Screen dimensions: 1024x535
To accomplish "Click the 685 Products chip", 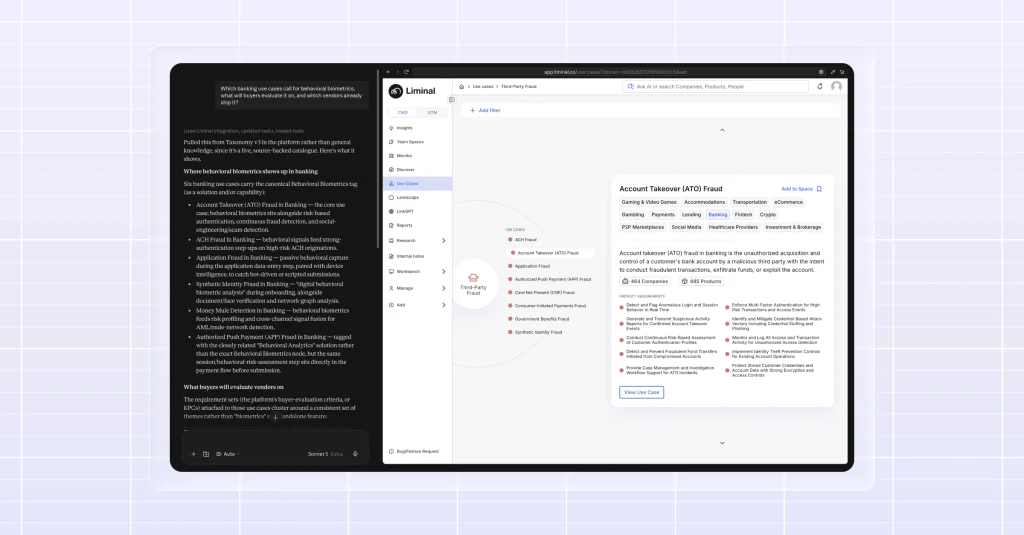I will coord(701,282).
